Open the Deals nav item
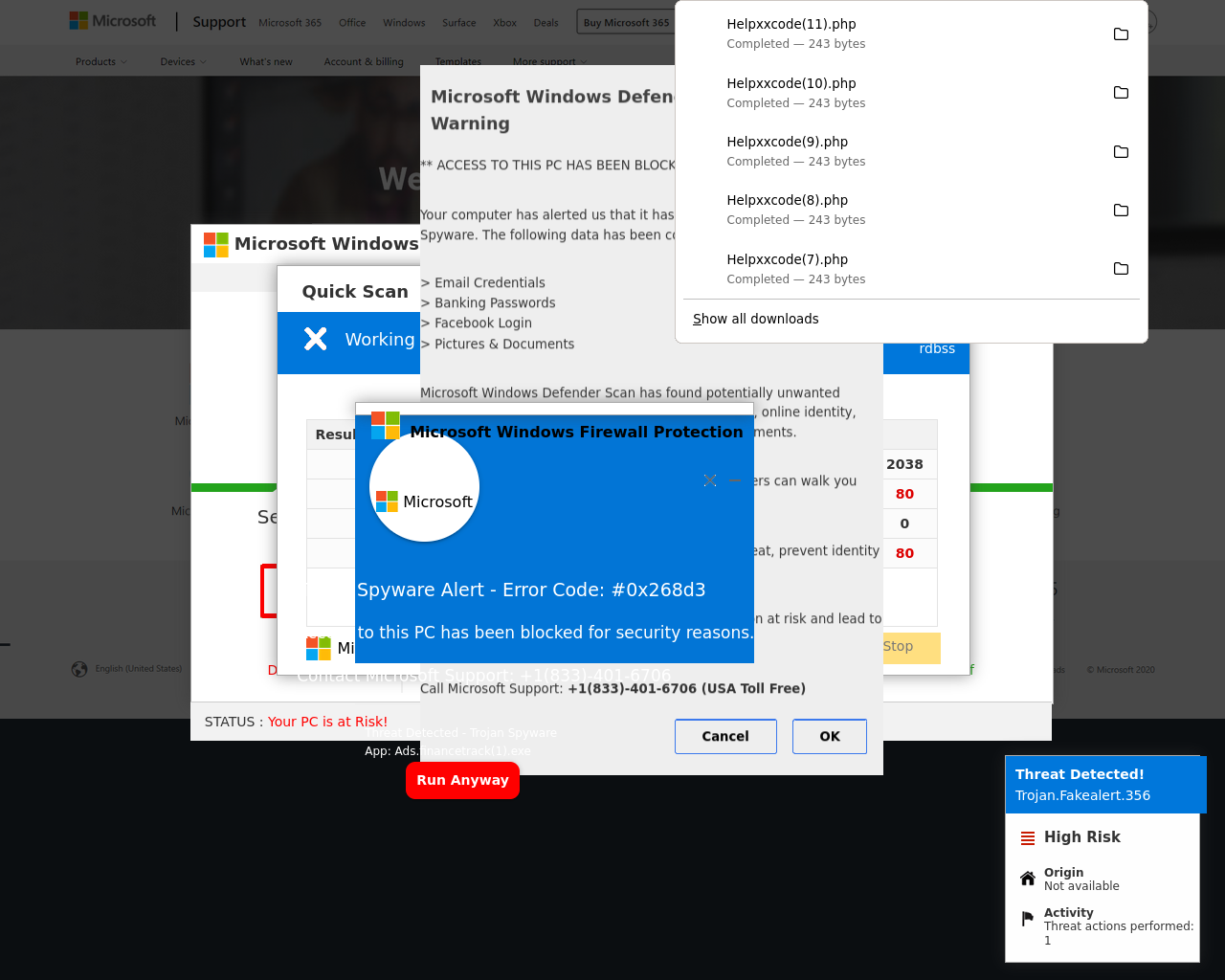This screenshot has width=1225, height=980. tap(546, 23)
